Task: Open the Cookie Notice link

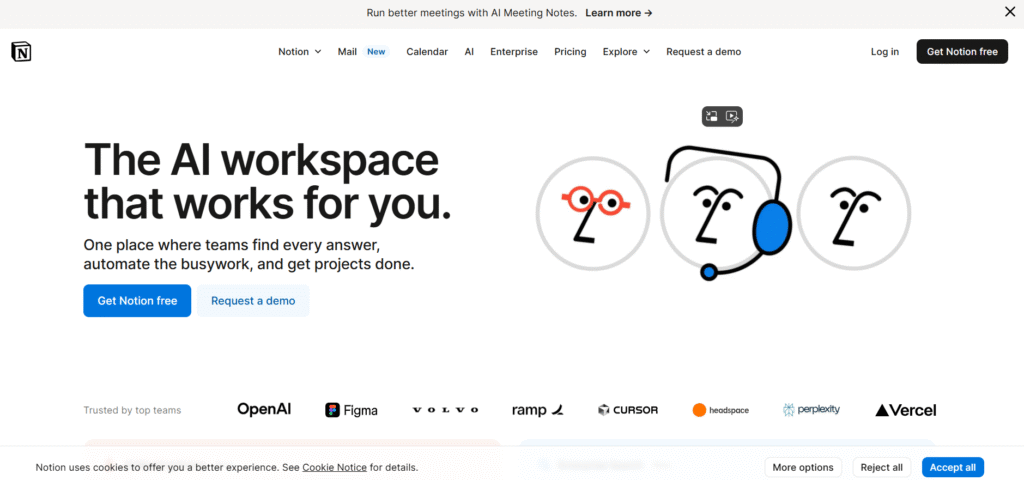Action: (x=334, y=468)
